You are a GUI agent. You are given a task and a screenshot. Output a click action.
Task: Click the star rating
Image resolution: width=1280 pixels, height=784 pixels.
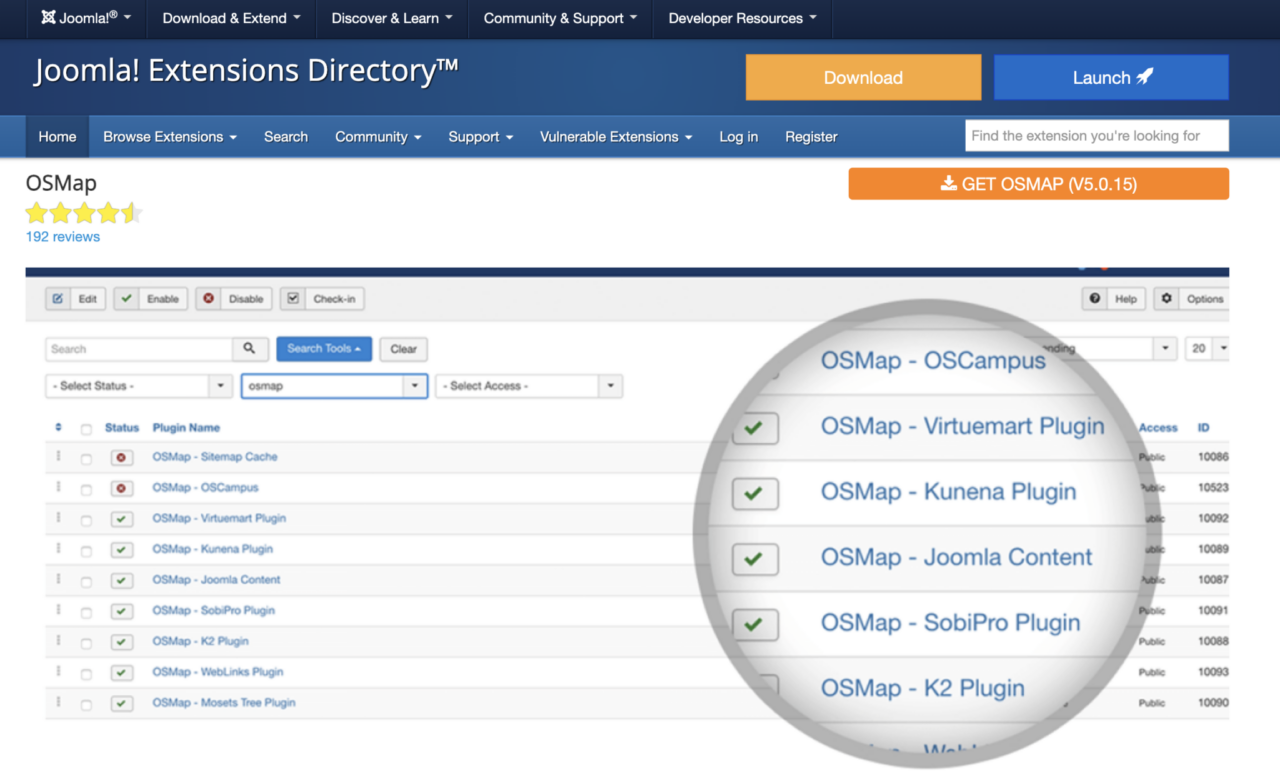tap(85, 212)
